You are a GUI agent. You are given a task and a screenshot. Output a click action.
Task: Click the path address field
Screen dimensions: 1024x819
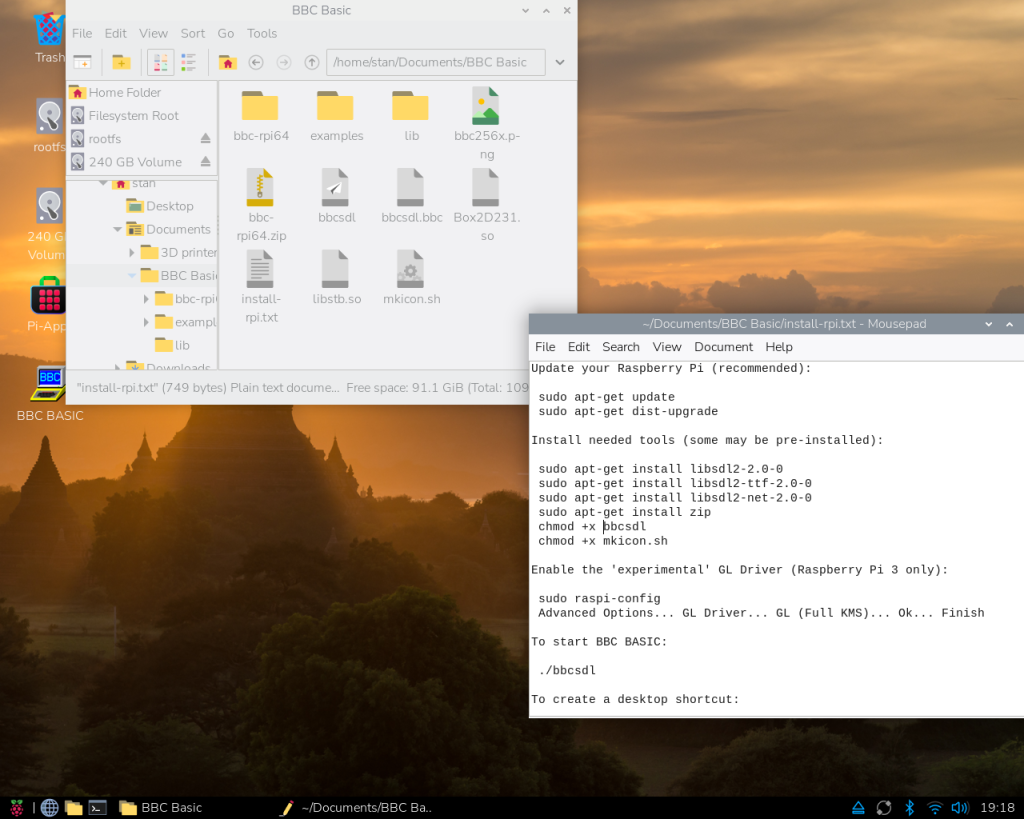tap(435, 62)
